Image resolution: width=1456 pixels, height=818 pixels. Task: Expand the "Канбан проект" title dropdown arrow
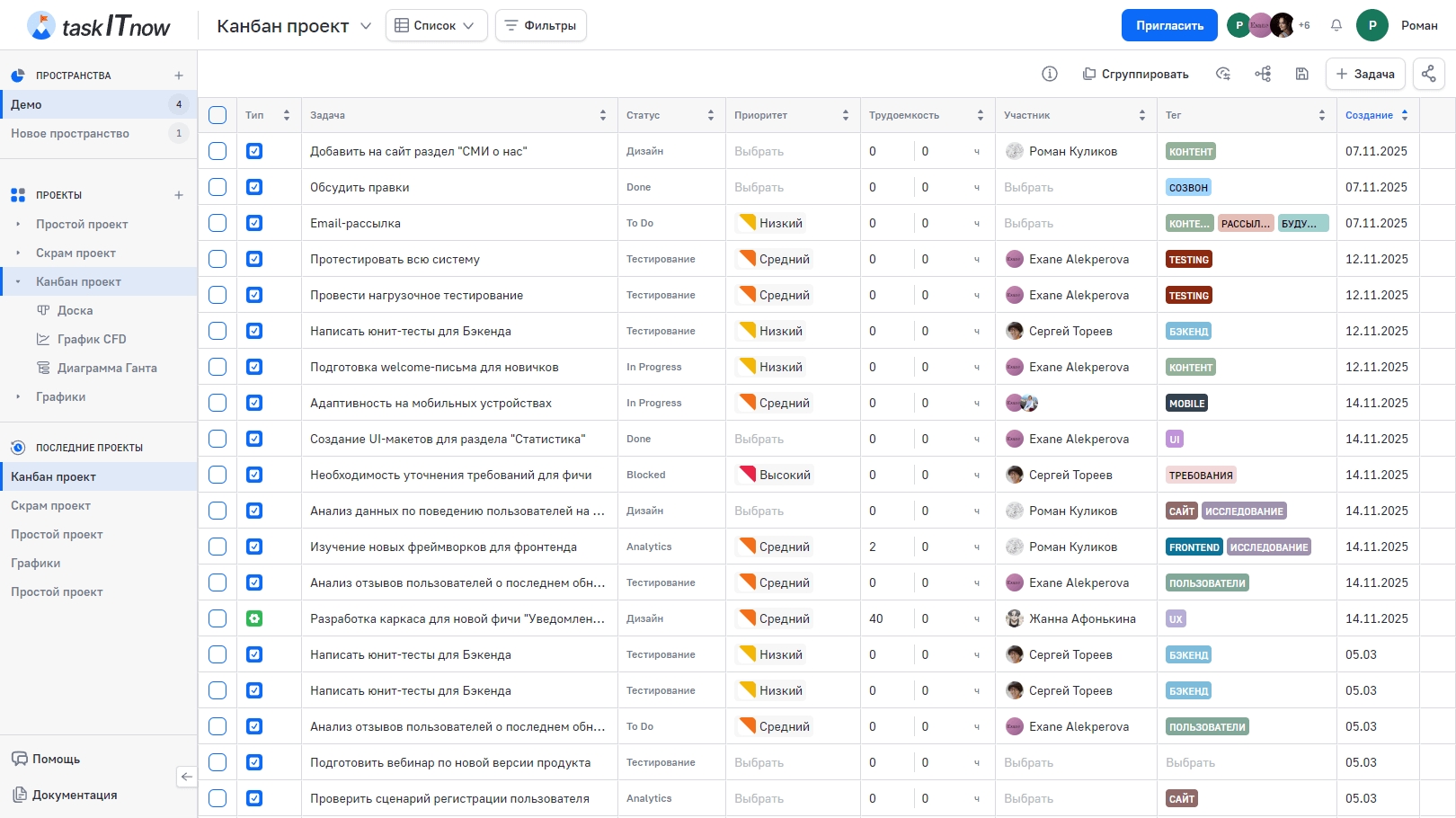(366, 26)
